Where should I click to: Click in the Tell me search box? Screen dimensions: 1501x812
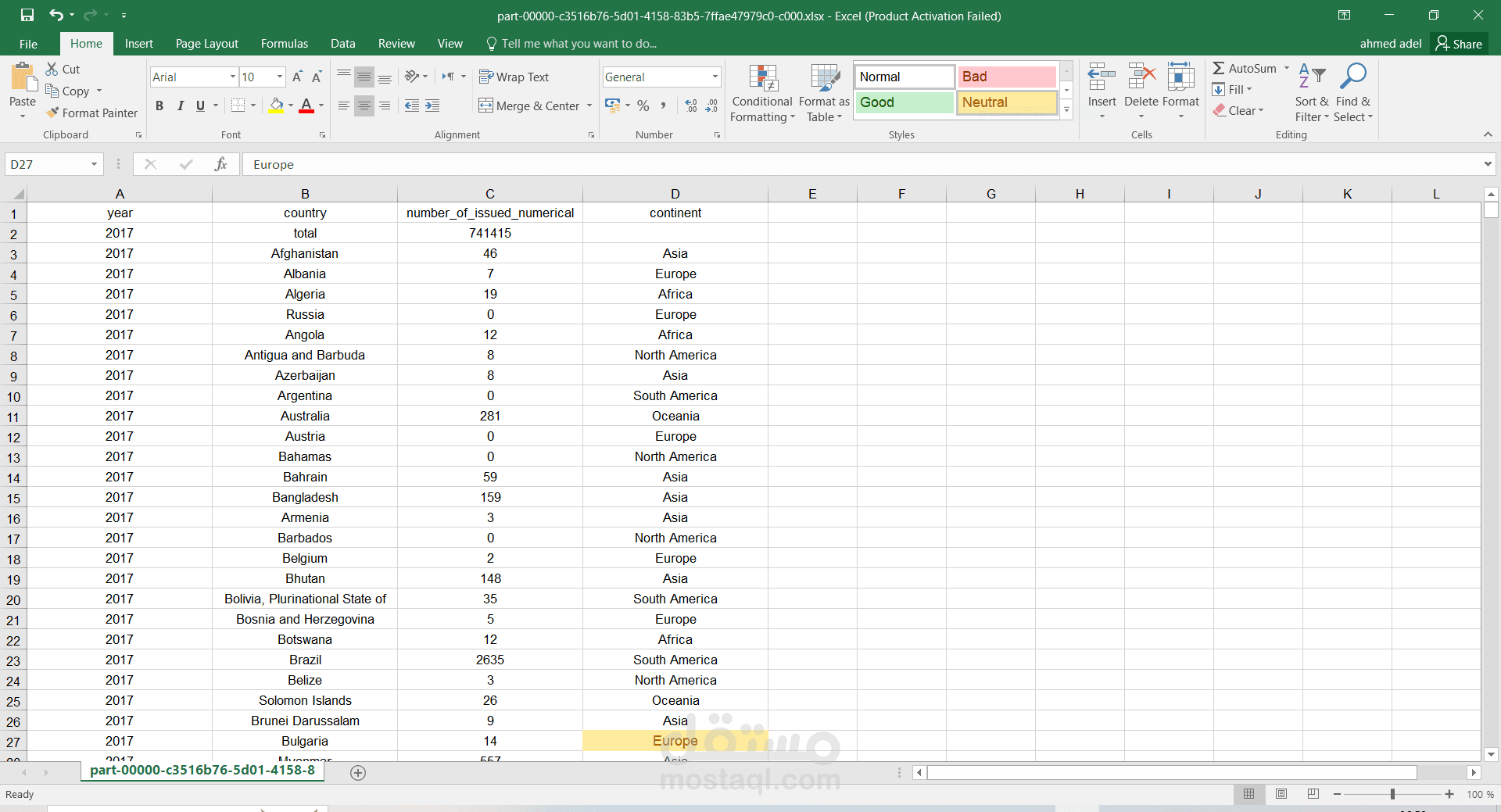(x=579, y=44)
